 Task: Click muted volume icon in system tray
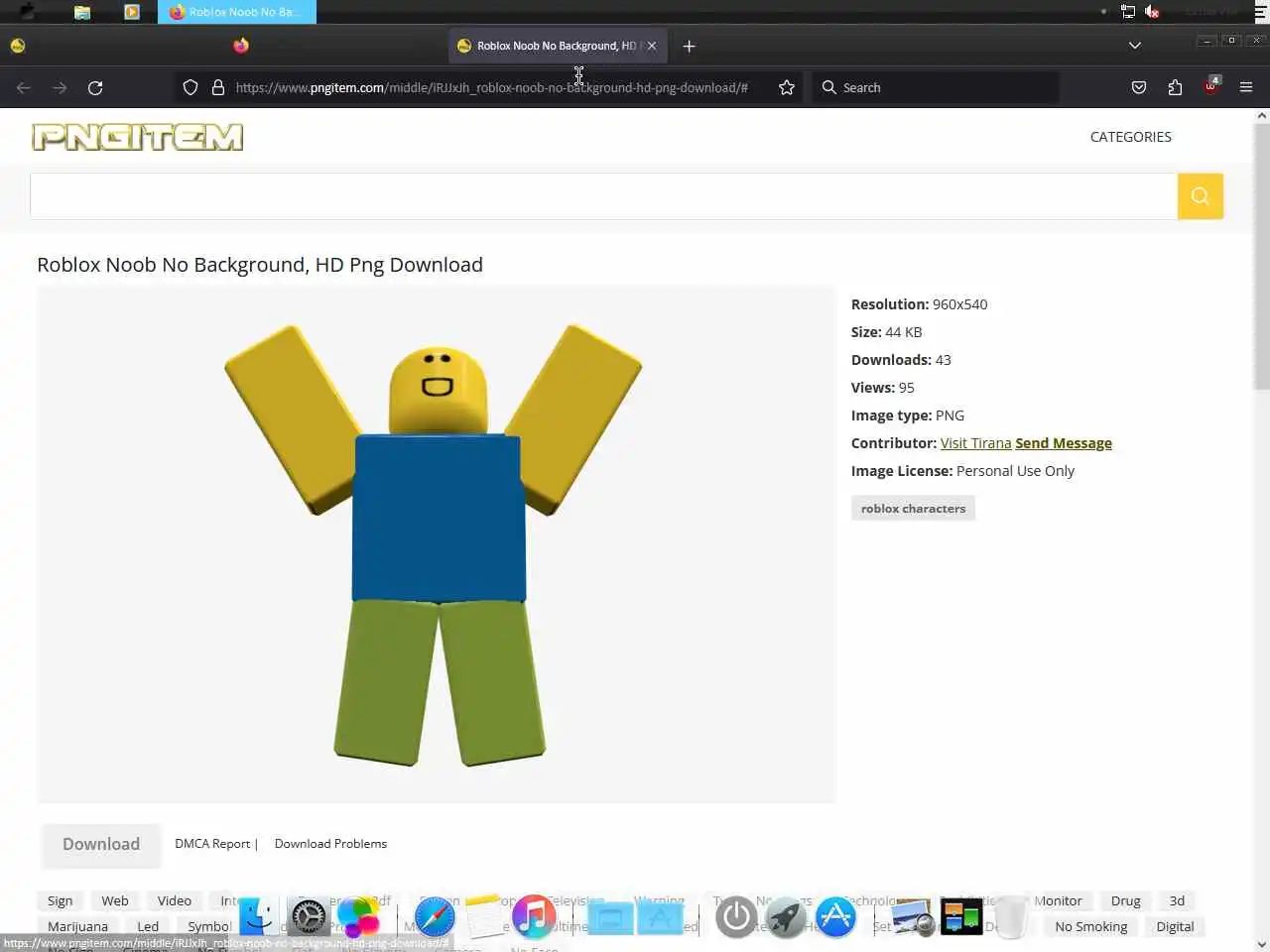[x=1152, y=12]
